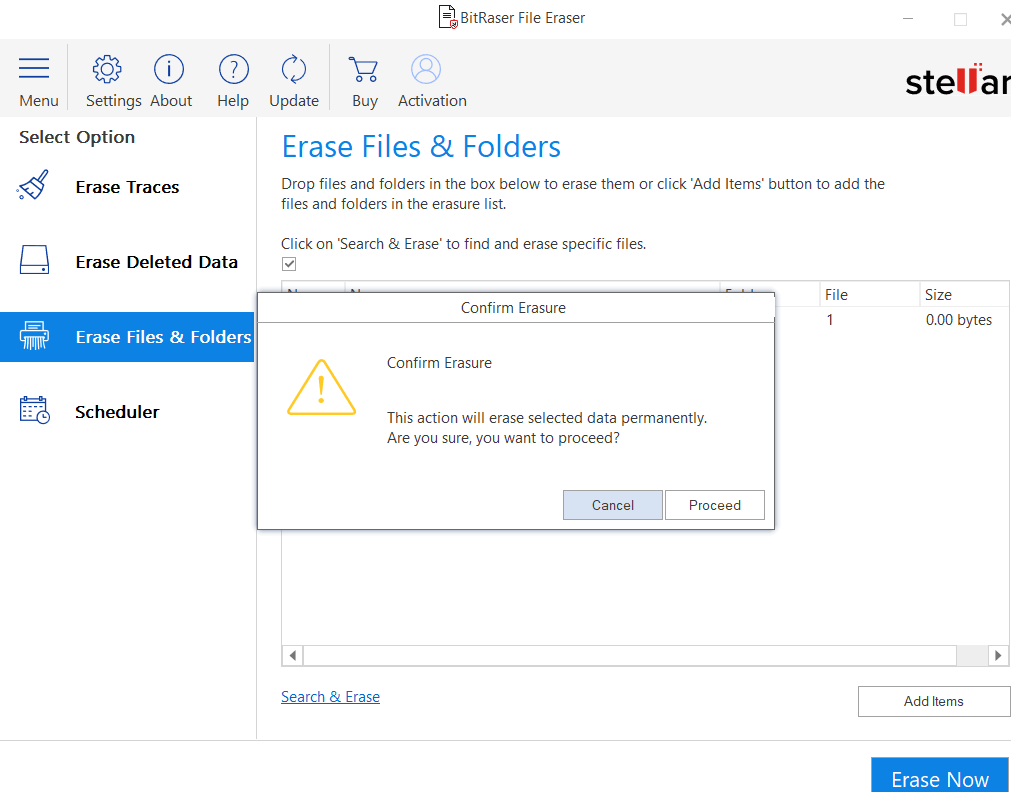The height and width of the screenshot is (792, 1011).
Task: Click Proceed to confirm erasure
Action: 714,505
